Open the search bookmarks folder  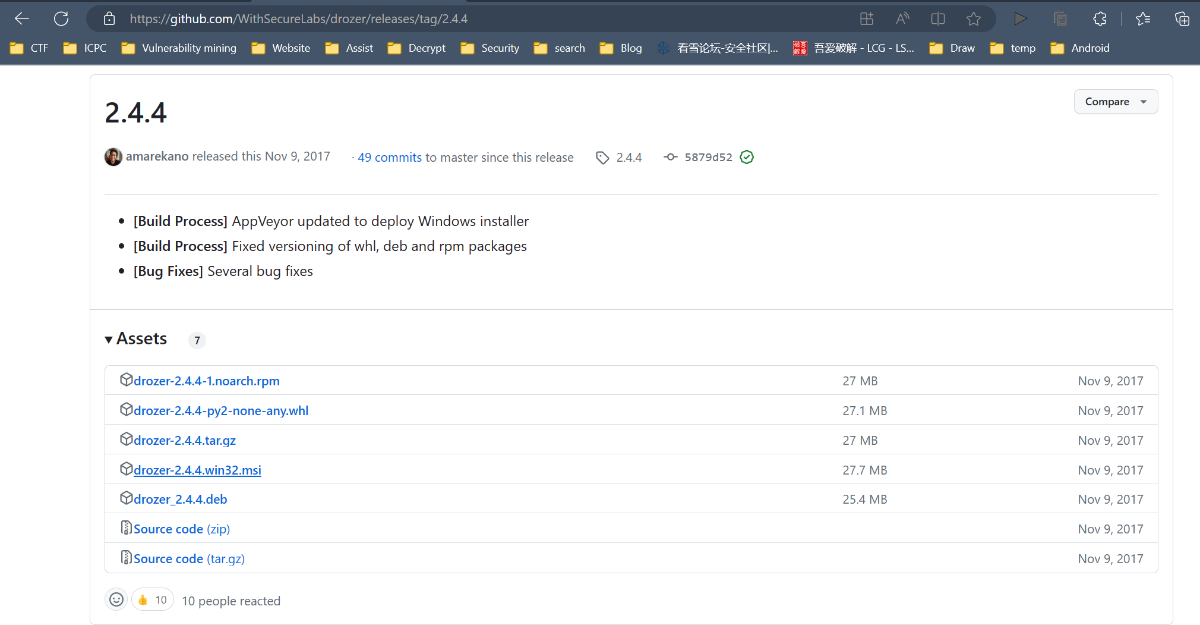560,48
